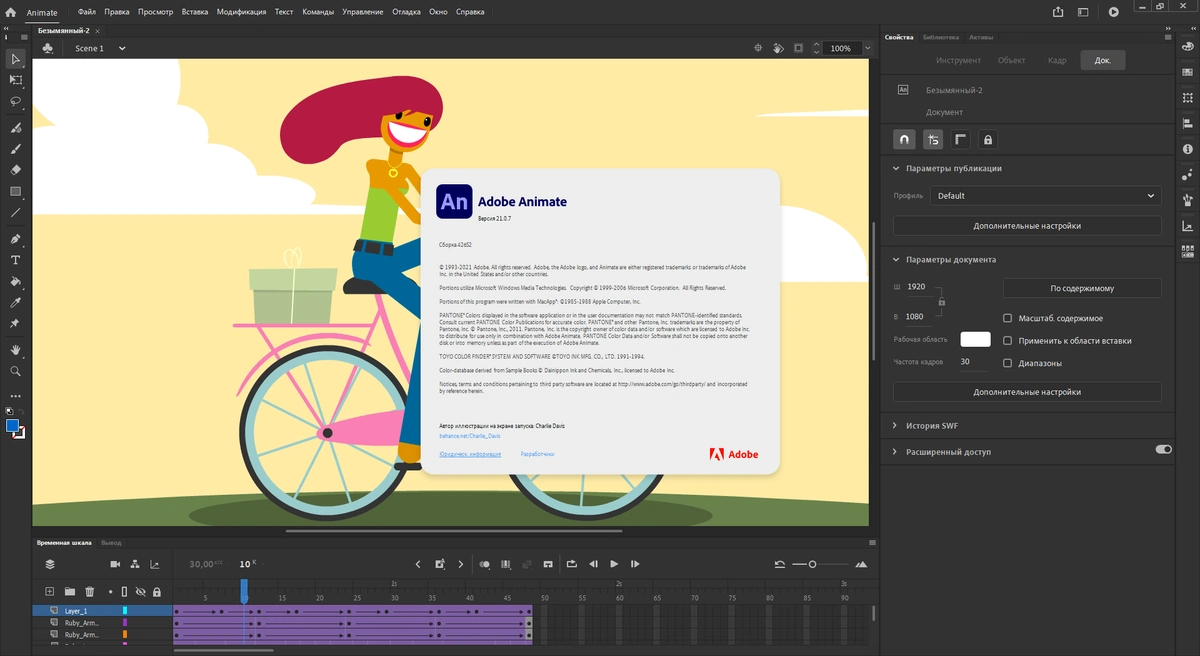The image size is (1200, 656).
Task: Toggle snap magnet in Properties
Action: pos(904,140)
